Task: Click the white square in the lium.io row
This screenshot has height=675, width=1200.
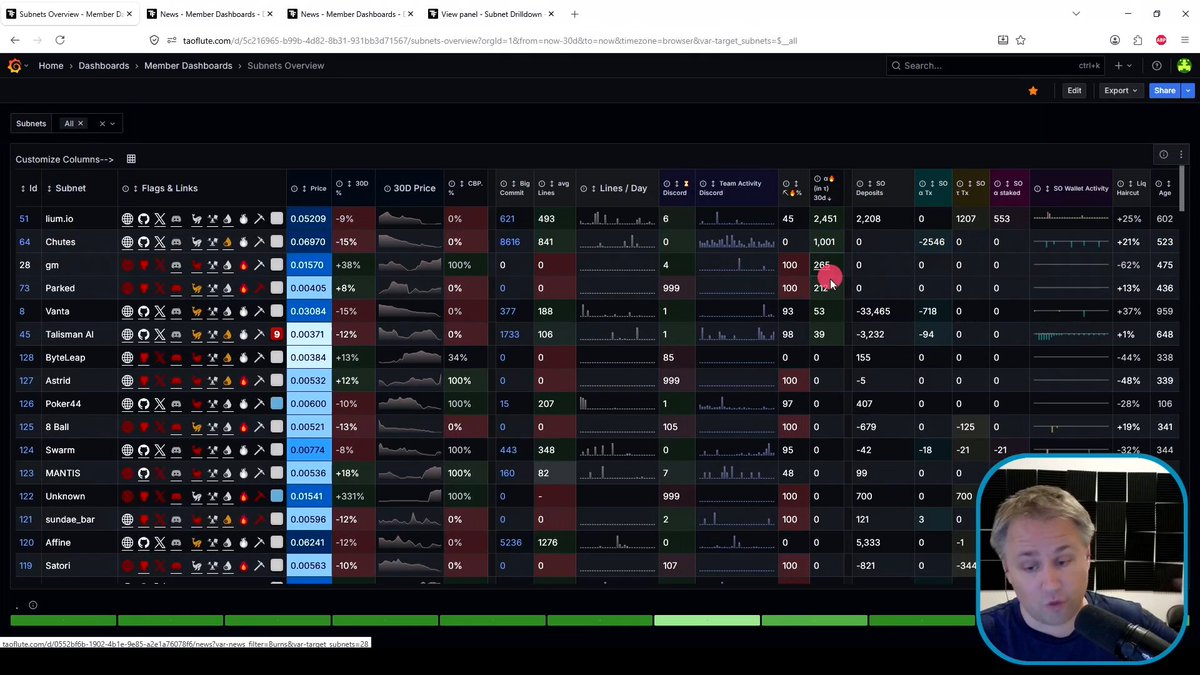Action: tap(277, 219)
